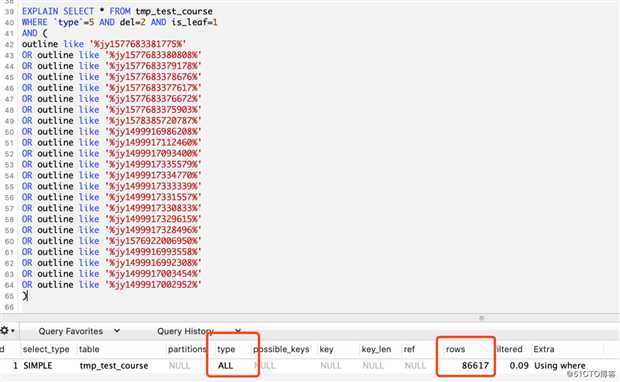620x382 pixels.
Task: Open the gear actions menu
Action: pos(7,331)
